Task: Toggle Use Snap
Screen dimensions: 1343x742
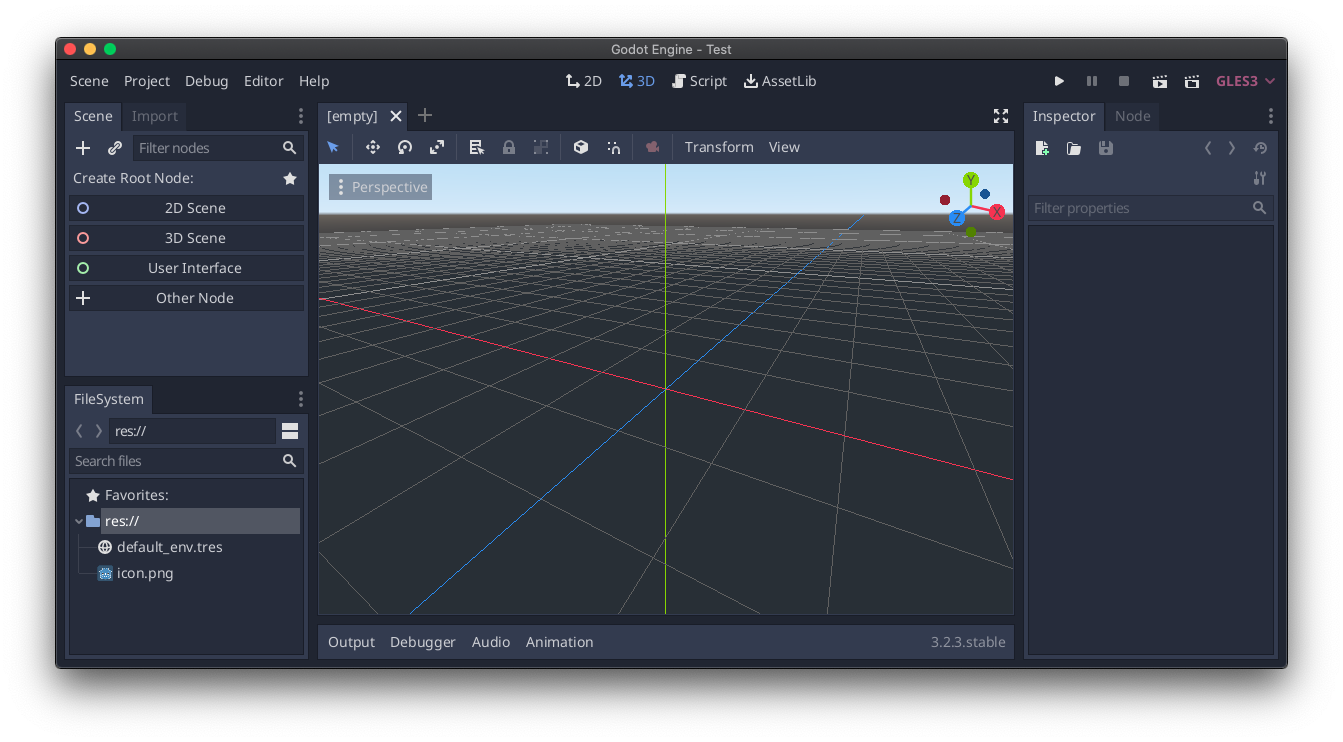Action: click(613, 147)
